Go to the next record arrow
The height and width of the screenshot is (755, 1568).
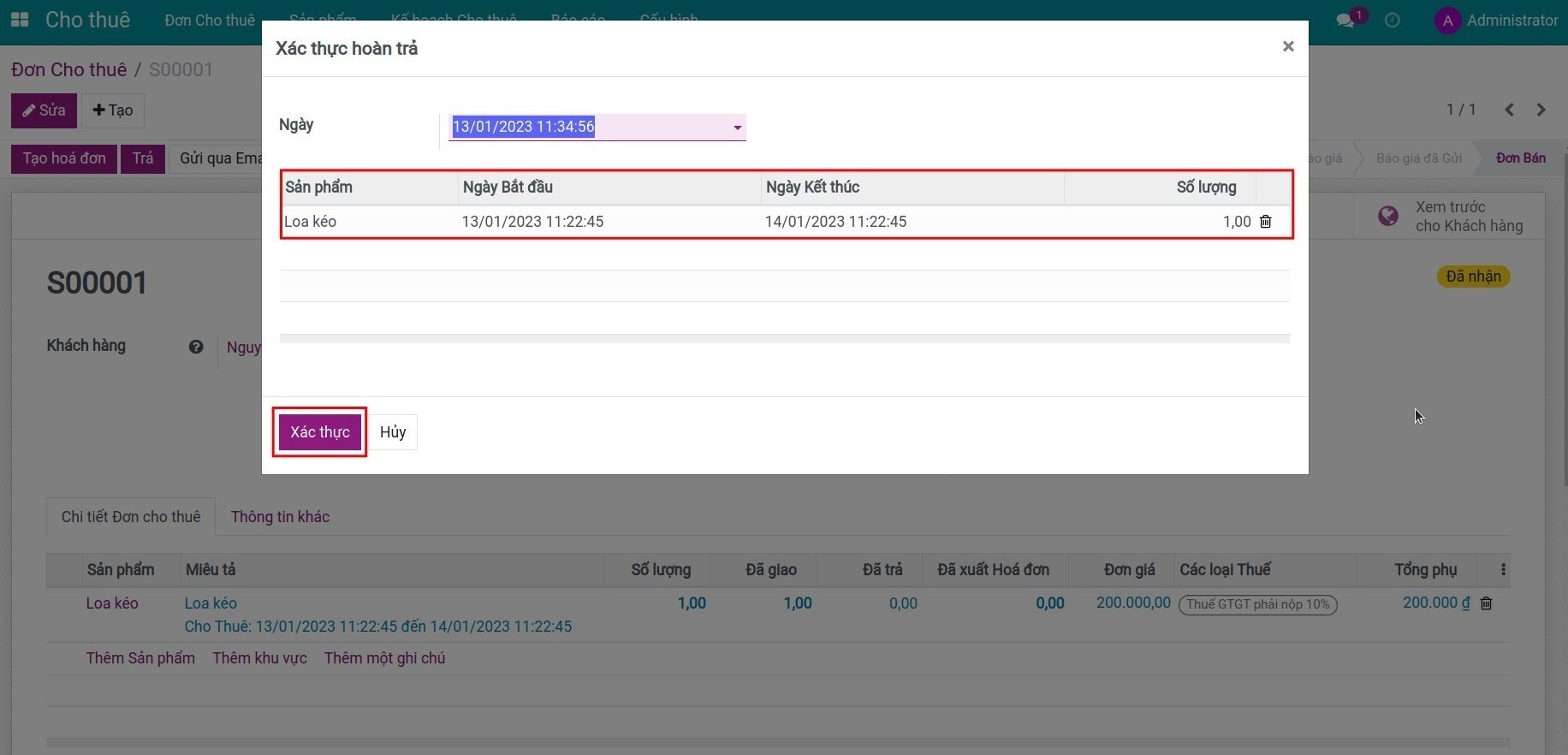point(1541,110)
